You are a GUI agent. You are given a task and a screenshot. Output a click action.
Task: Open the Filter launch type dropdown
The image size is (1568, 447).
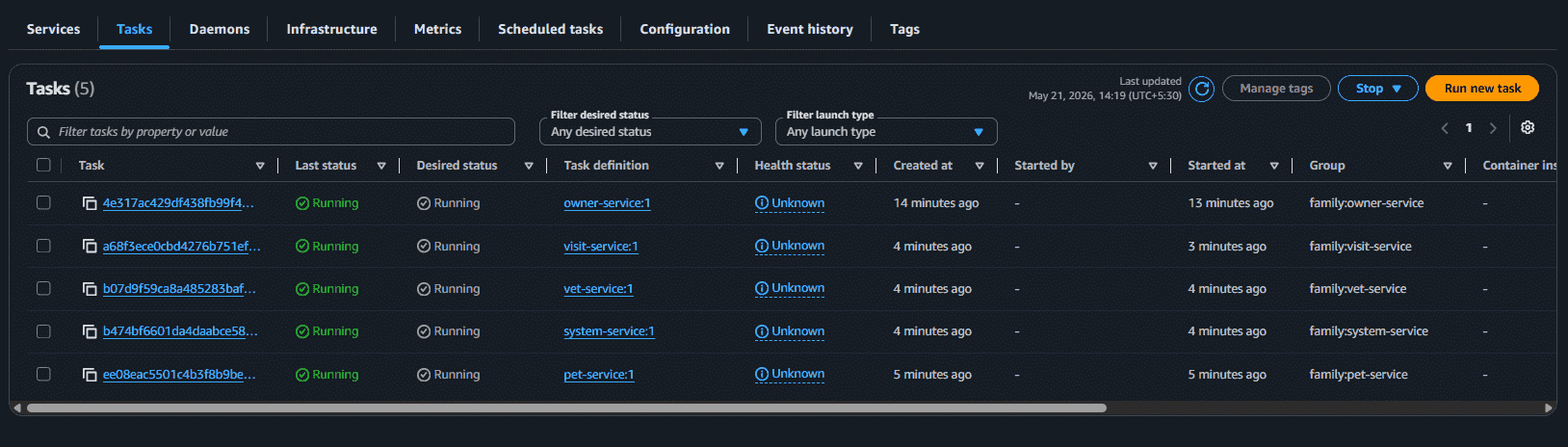click(x=886, y=132)
